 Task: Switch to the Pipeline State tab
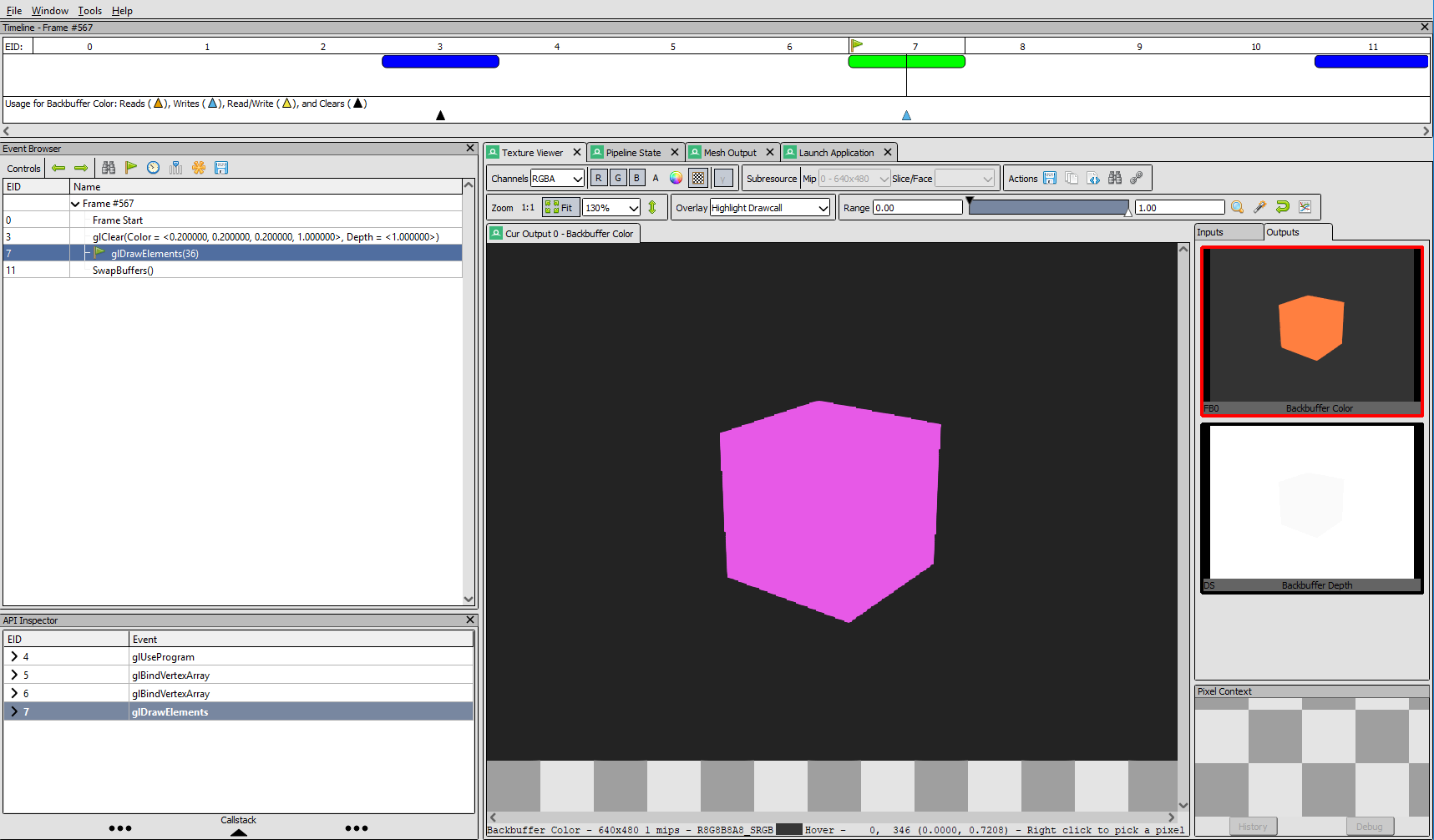point(632,153)
